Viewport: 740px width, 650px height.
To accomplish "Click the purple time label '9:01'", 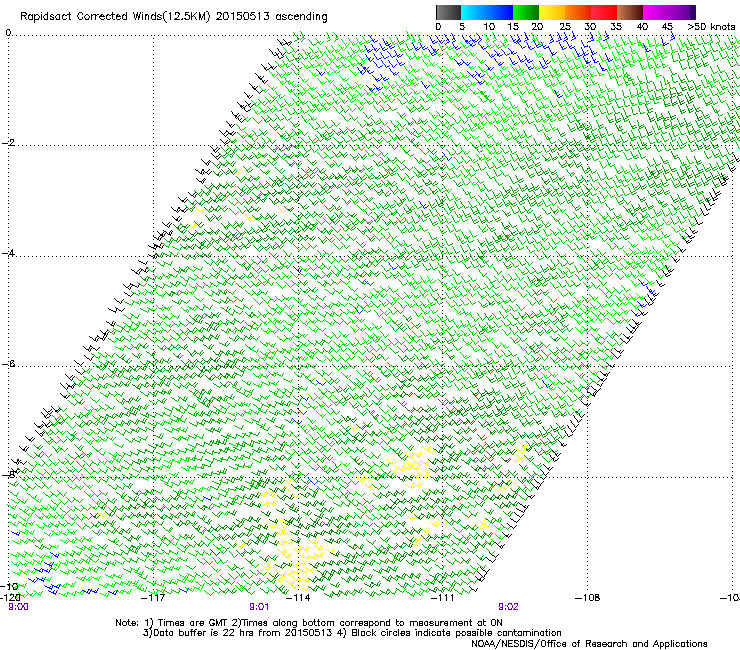I will [259, 607].
